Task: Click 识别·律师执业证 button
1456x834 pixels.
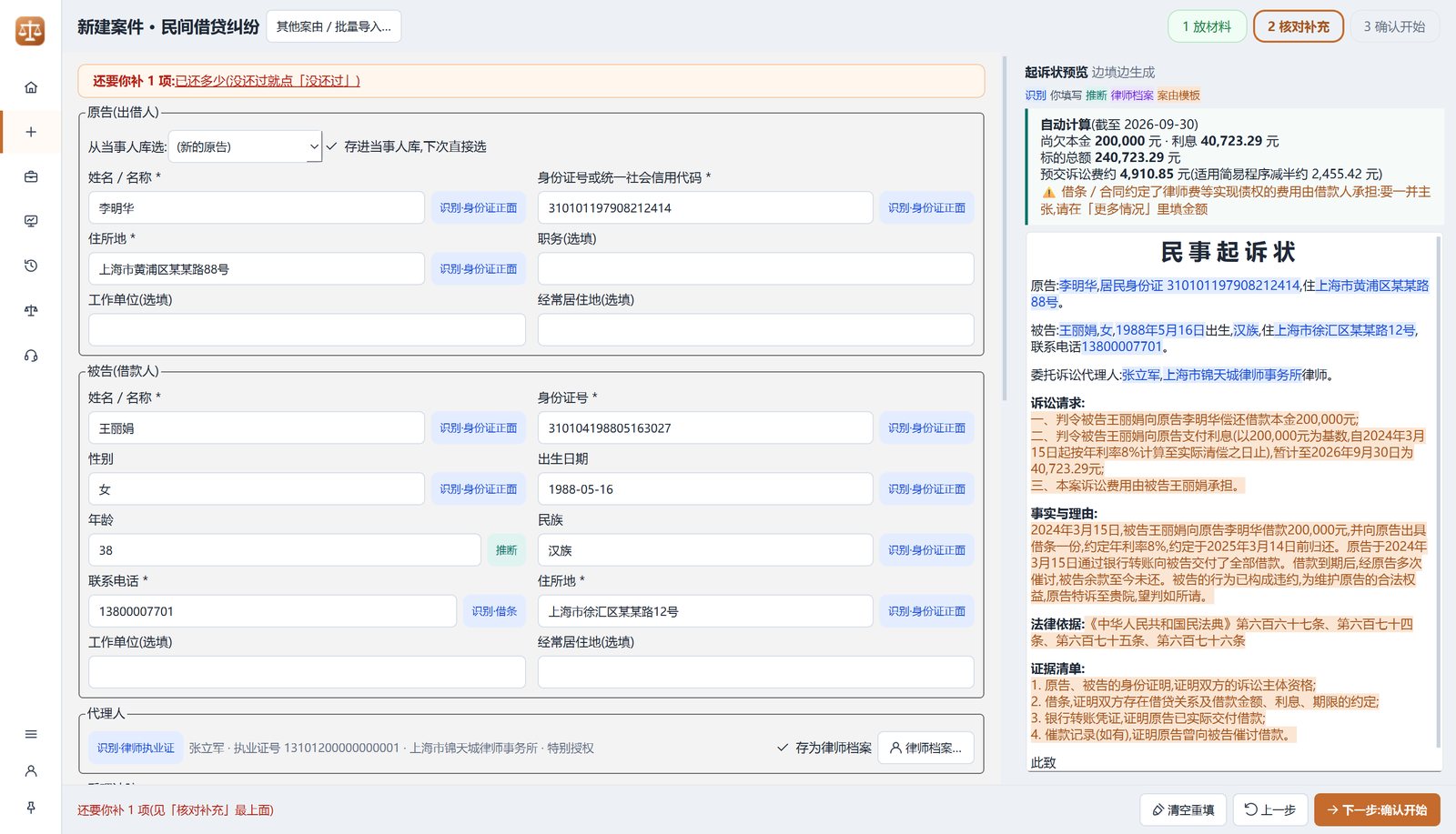Action: tap(136, 748)
